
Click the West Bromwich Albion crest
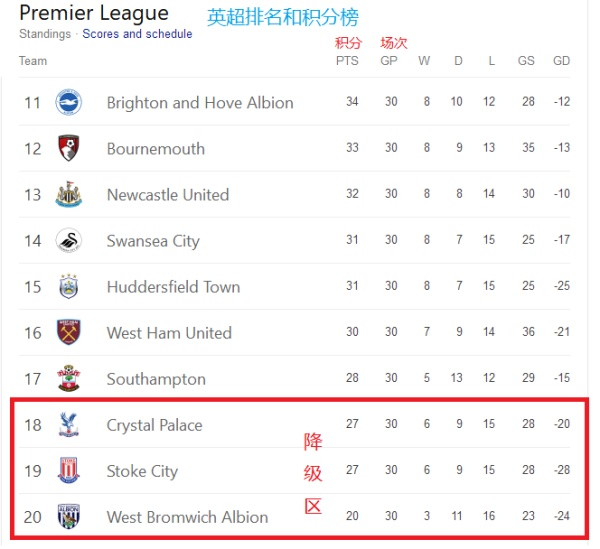[68, 516]
